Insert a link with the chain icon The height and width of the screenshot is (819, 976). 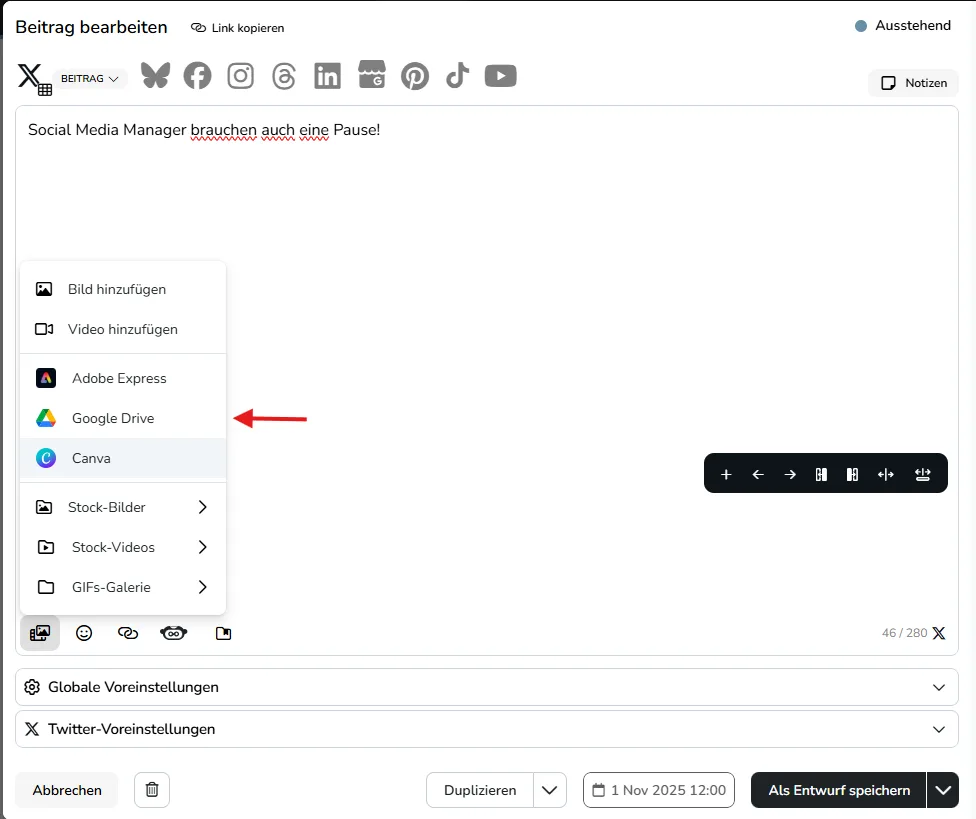pos(127,632)
